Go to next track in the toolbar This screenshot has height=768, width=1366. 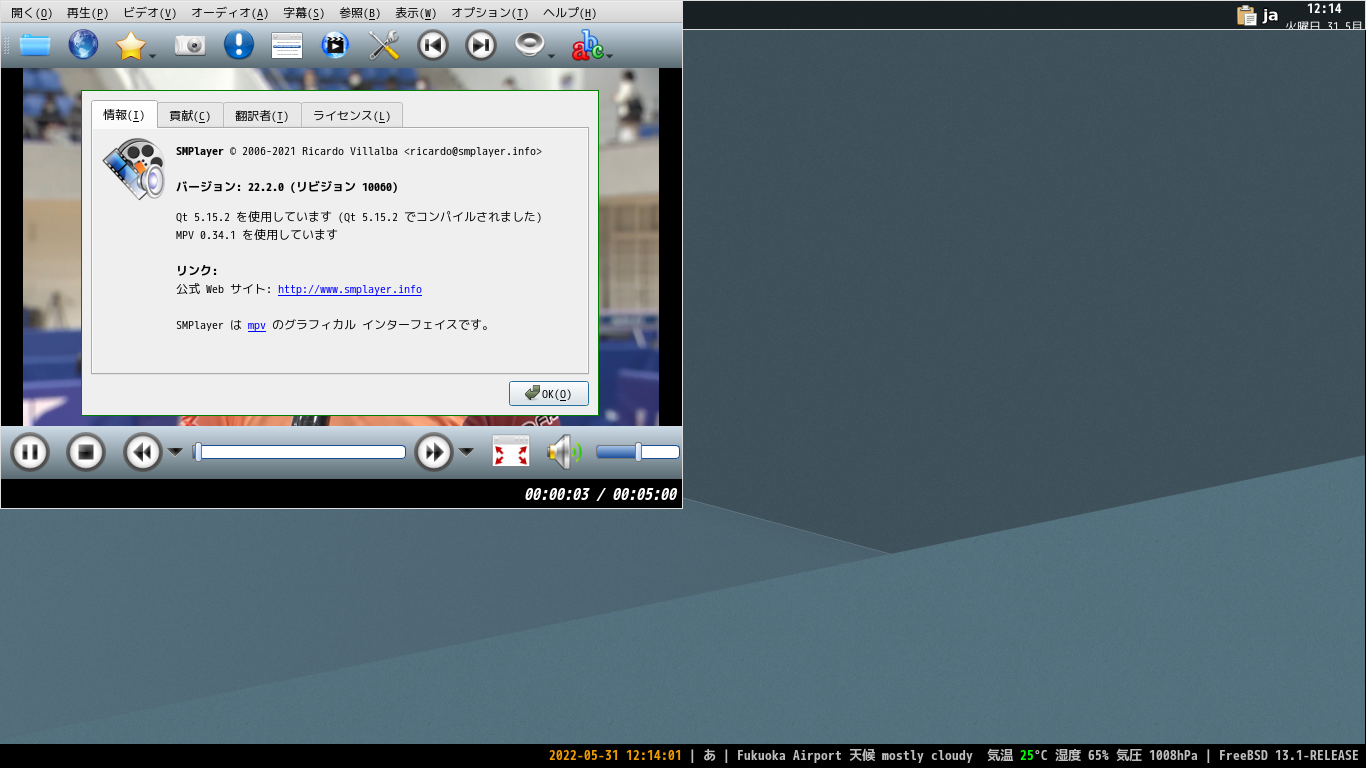[x=481, y=45]
